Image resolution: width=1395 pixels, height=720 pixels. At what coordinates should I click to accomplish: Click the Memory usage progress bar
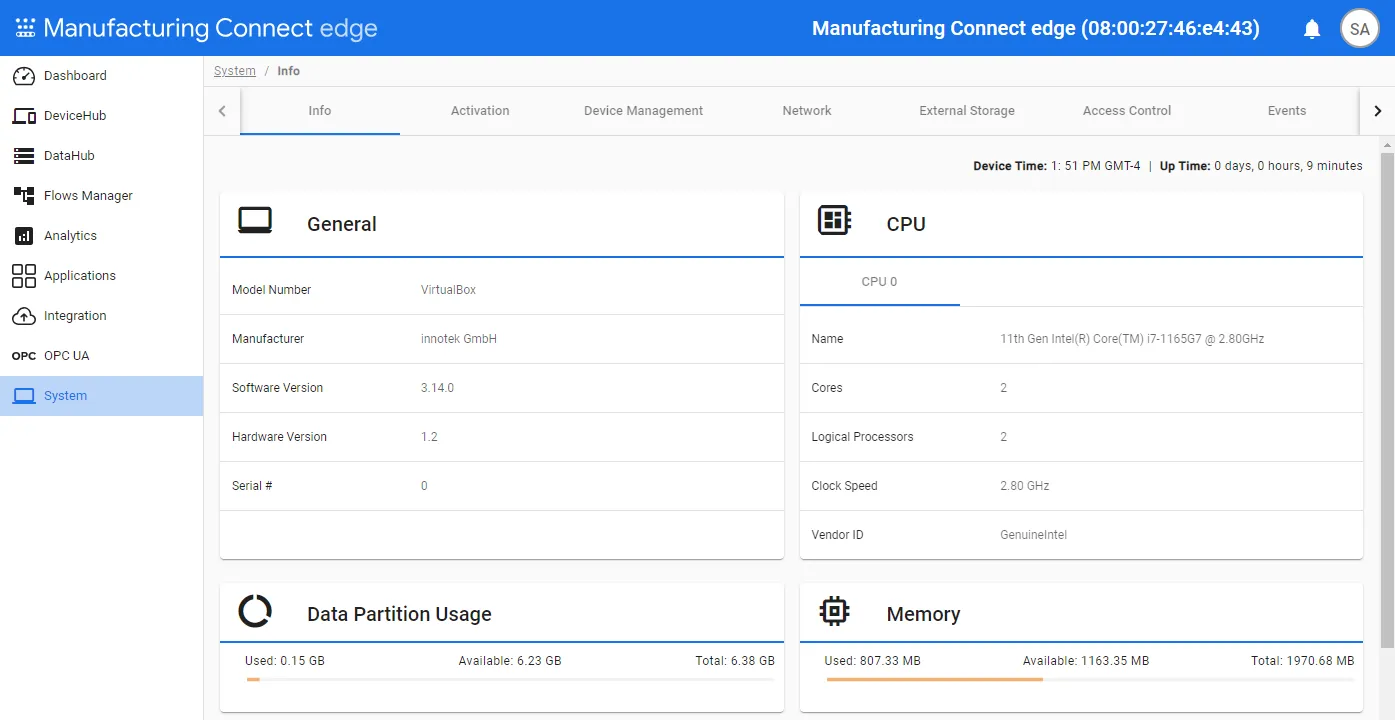pyautogui.click(x=1090, y=680)
